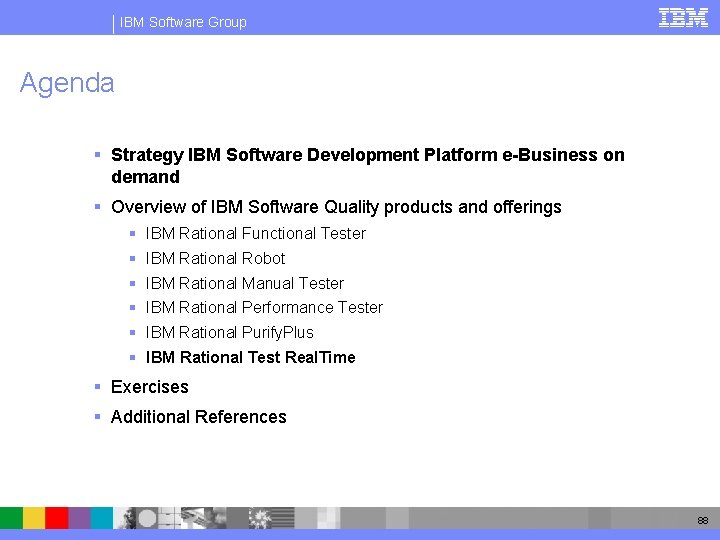Click the 'Additional References' bullet

click(199, 416)
